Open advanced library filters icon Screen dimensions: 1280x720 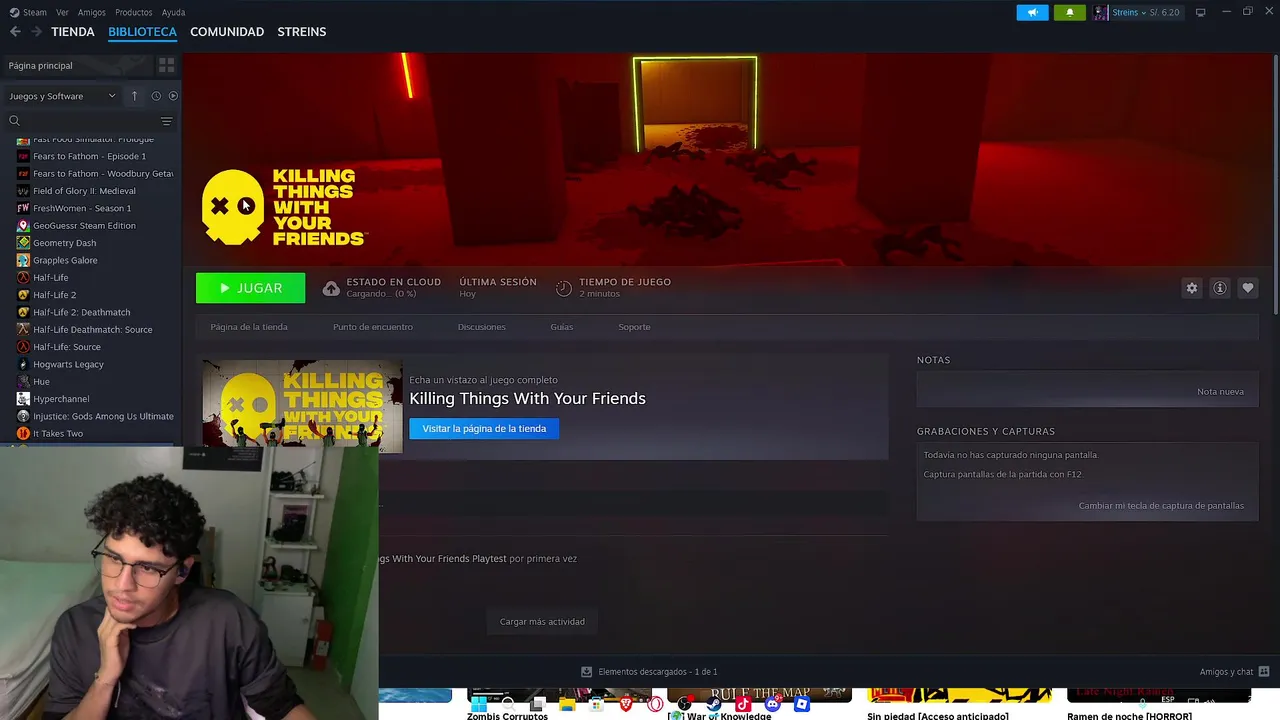(166, 121)
